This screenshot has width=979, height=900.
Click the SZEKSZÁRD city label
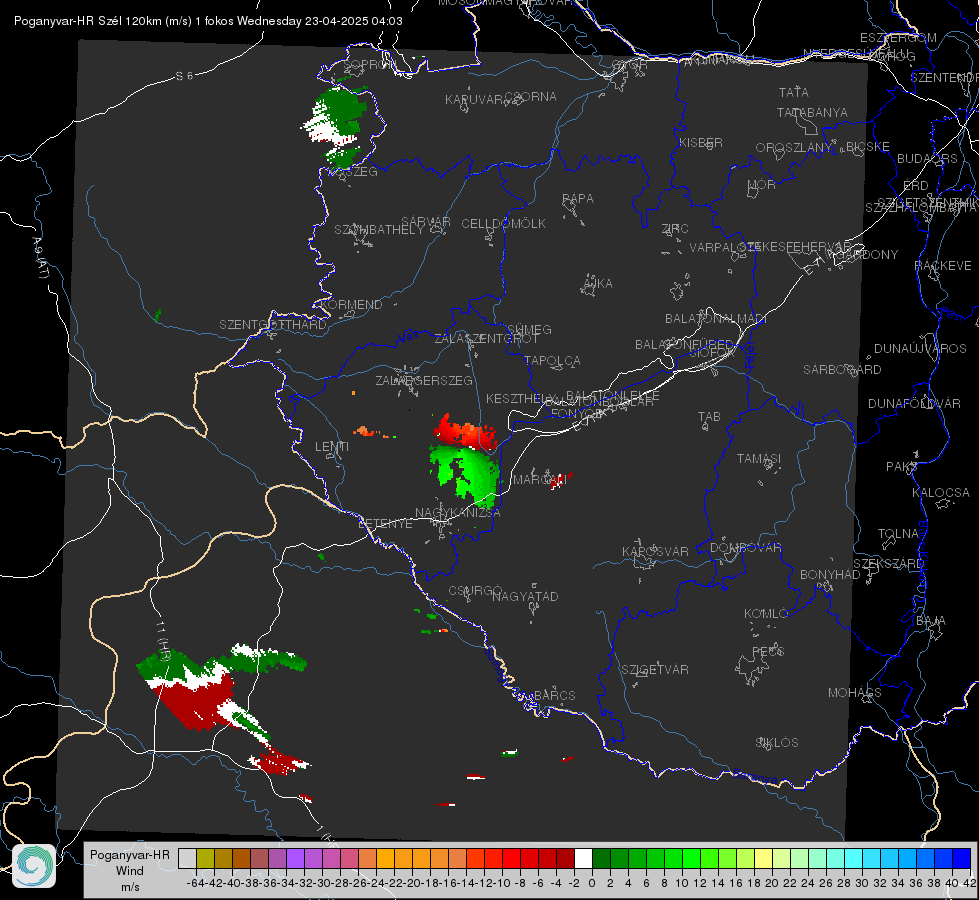tap(888, 564)
